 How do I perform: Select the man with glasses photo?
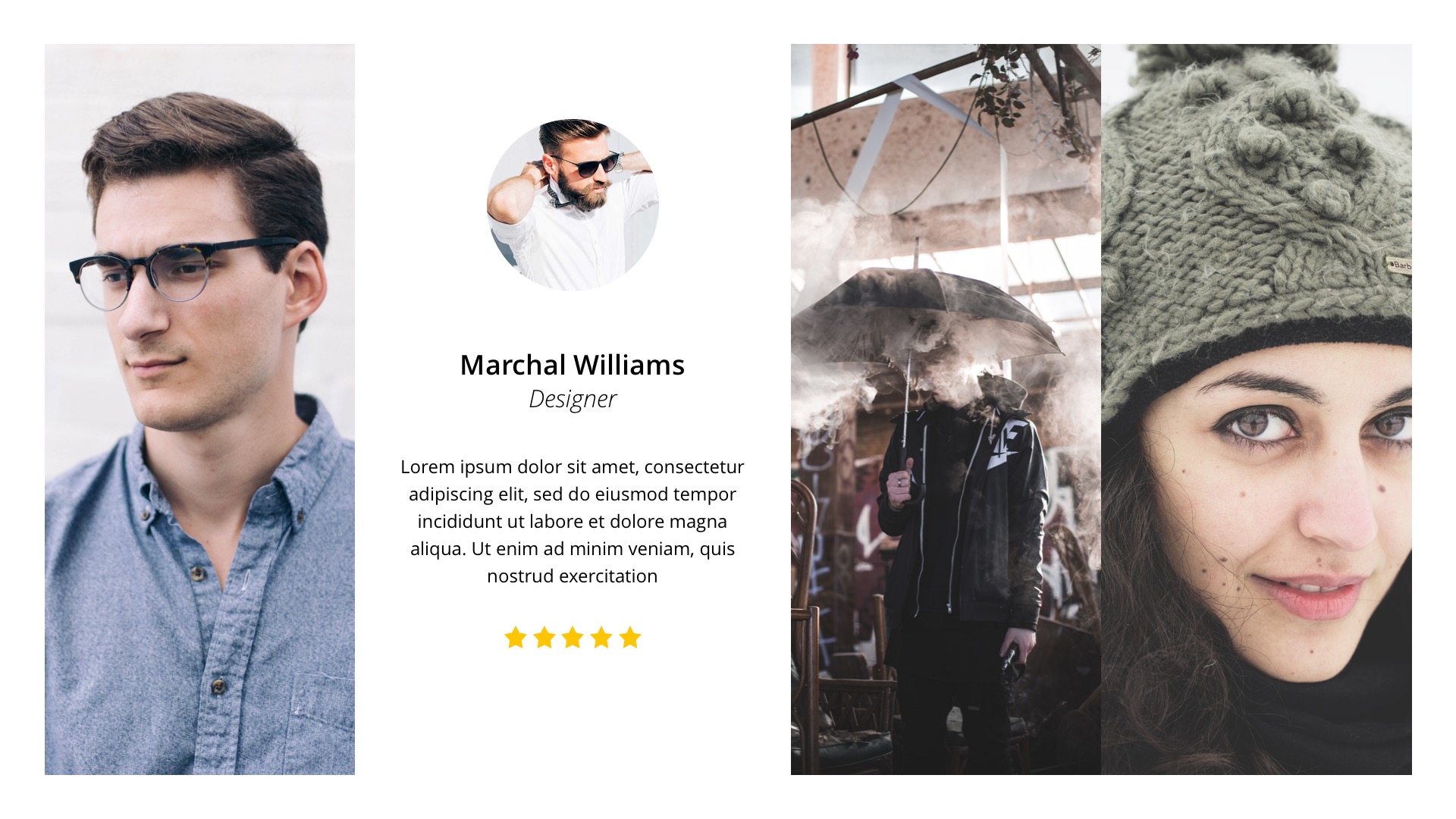[x=199, y=409]
